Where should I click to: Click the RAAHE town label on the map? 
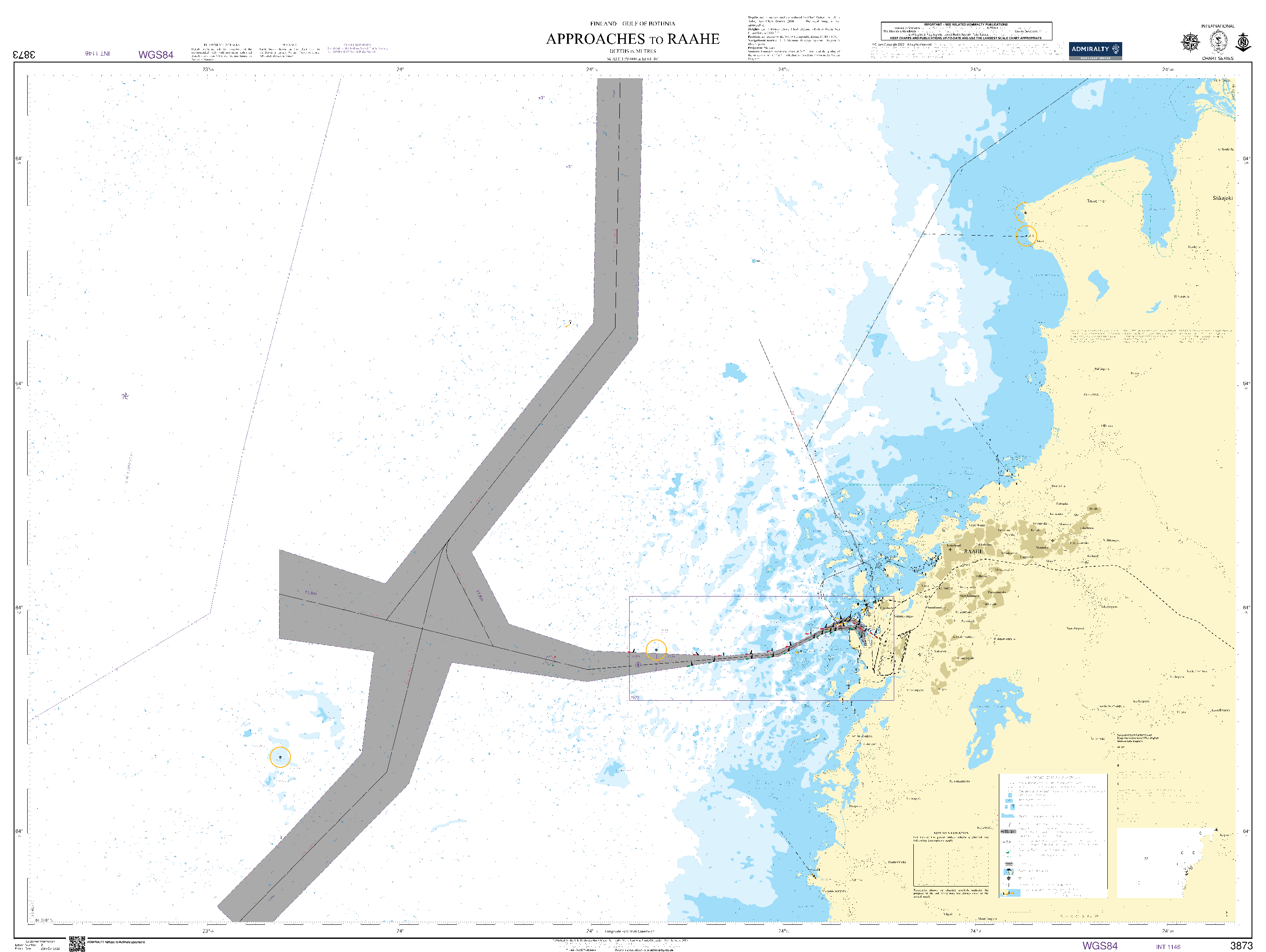click(x=973, y=551)
